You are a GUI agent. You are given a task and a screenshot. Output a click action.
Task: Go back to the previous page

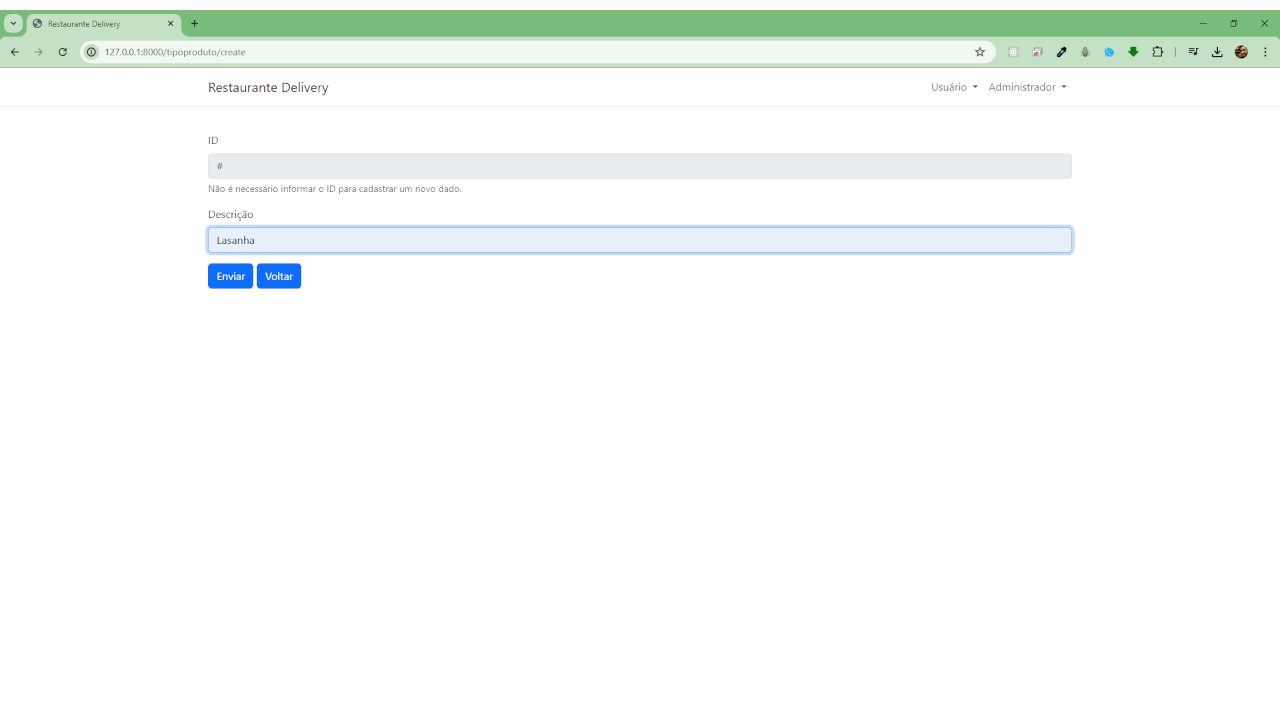[x=15, y=52]
